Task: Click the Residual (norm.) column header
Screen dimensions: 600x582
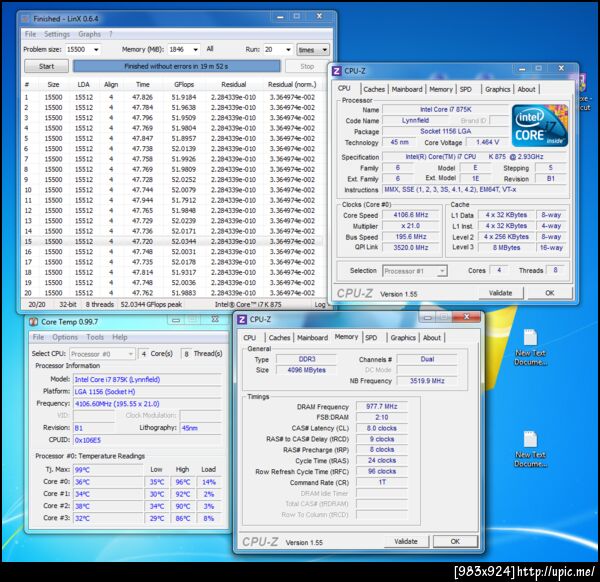Action: 292,85
